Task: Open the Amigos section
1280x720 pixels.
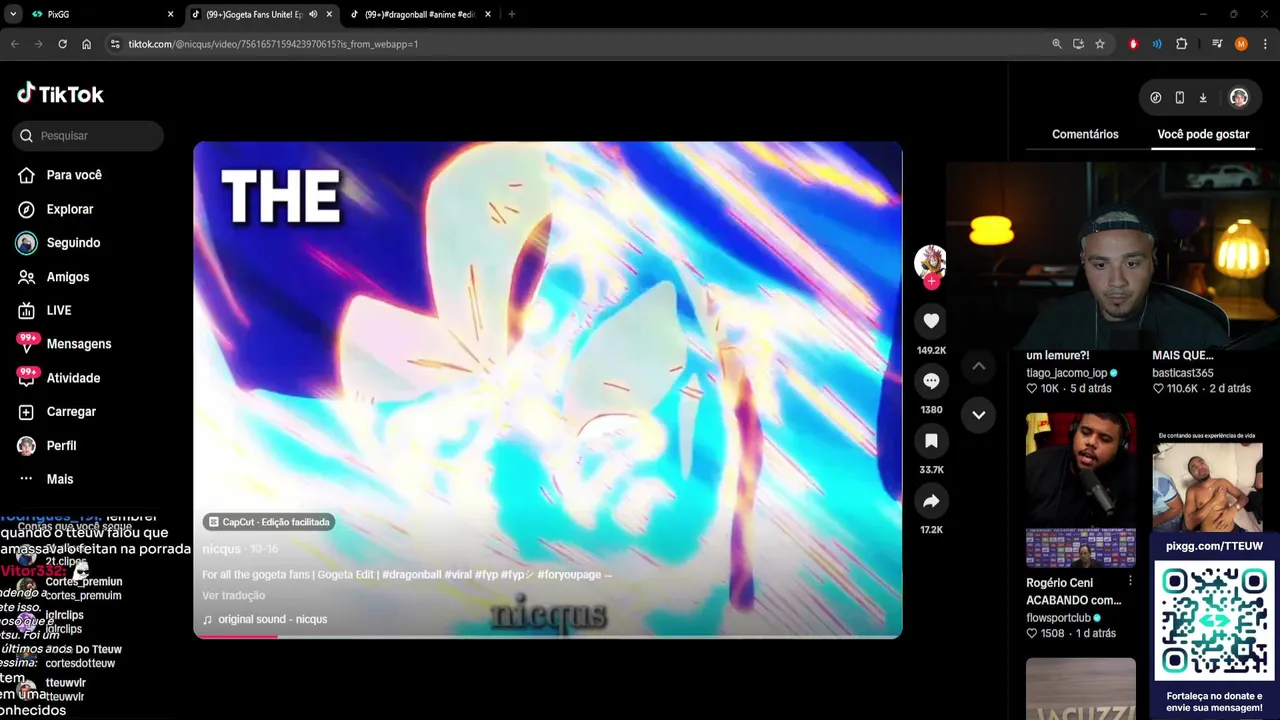Action: pyautogui.click(x=54, y=277)
